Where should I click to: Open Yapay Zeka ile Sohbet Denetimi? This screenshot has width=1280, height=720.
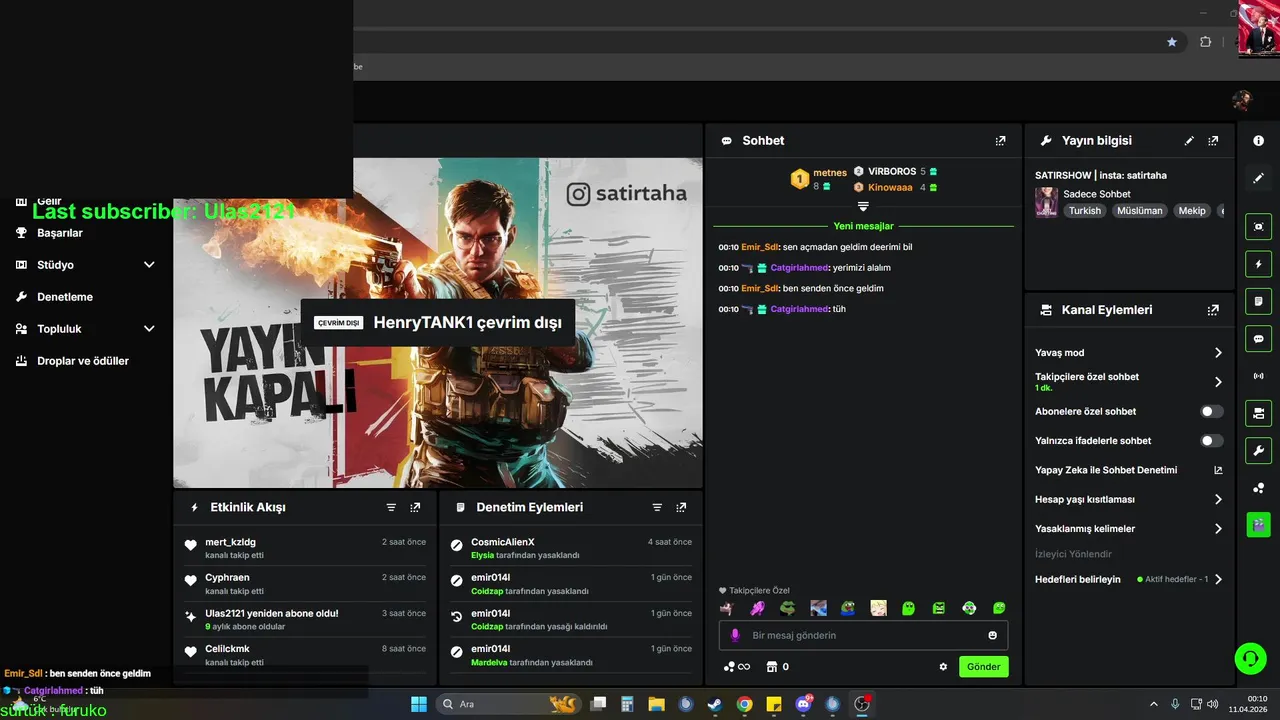point(1106,470)
